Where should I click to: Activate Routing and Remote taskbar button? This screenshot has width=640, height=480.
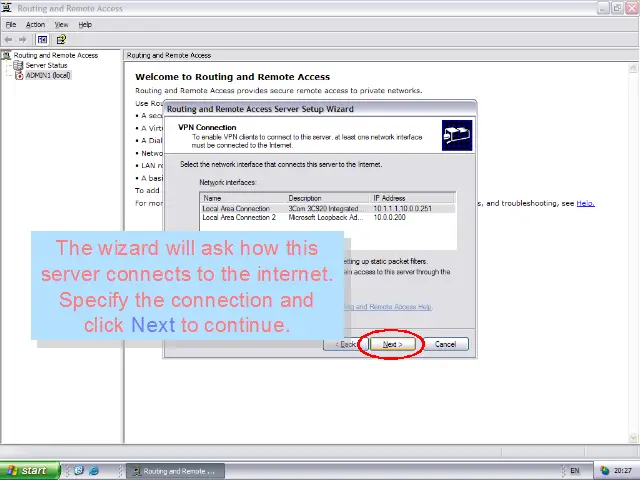tap(175, 471)
